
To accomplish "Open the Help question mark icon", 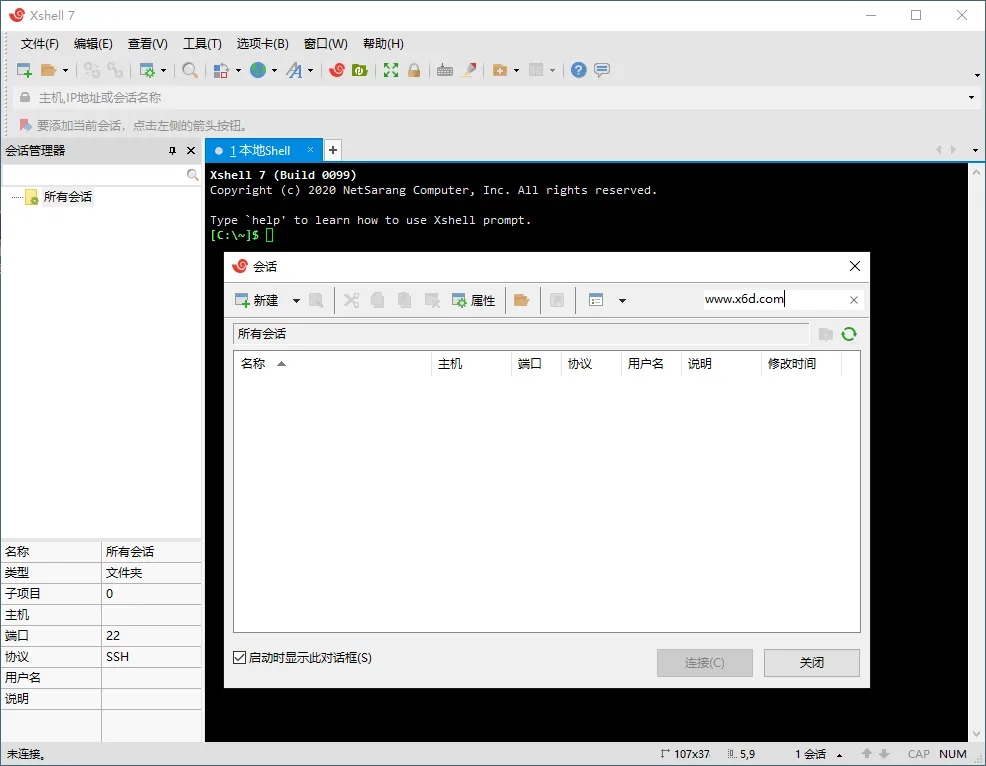I will (578, 70).
